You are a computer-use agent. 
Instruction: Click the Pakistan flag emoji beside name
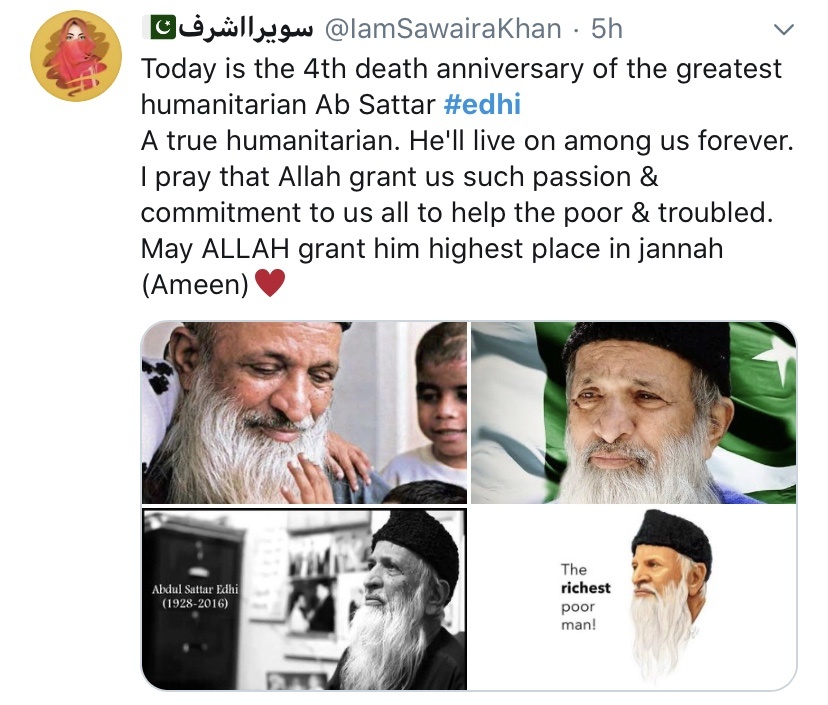tap(163, 28)
